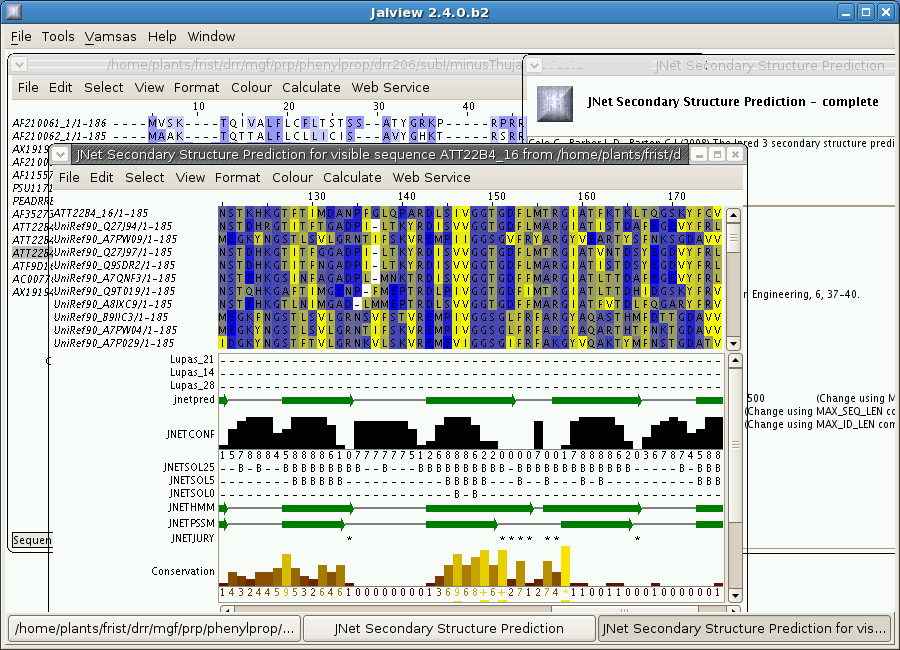The width and height of the screenshot is (900, 650).
Task: Click the JNETCONF annotation label
Action: (x=190, y=434)
